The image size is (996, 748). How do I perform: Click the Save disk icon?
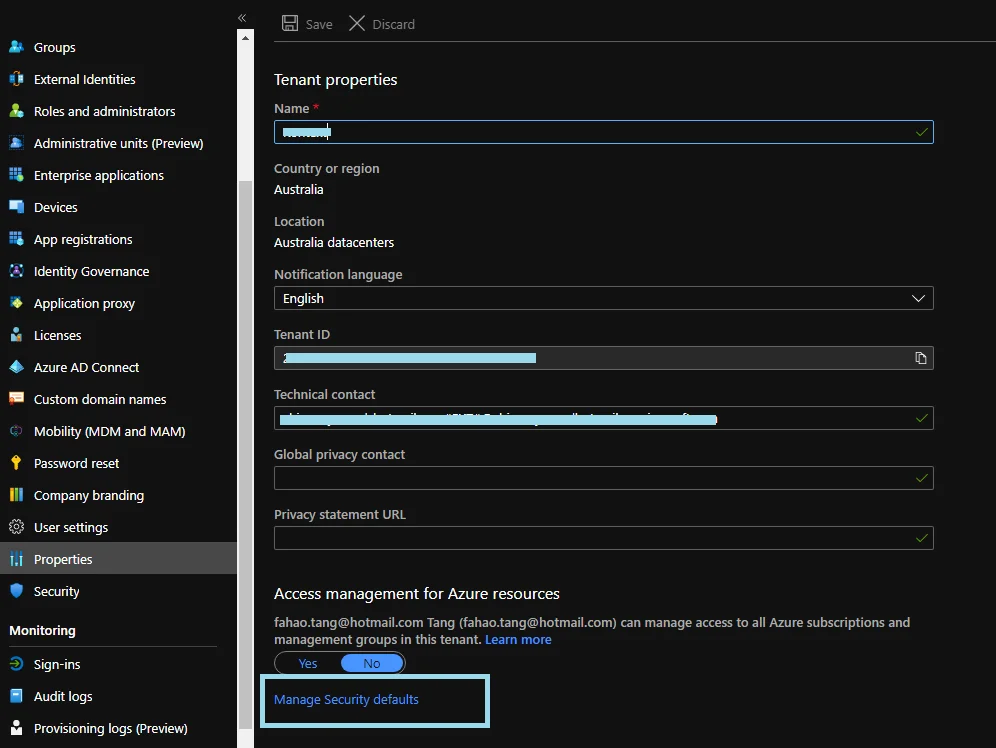[x=290, y=23]
